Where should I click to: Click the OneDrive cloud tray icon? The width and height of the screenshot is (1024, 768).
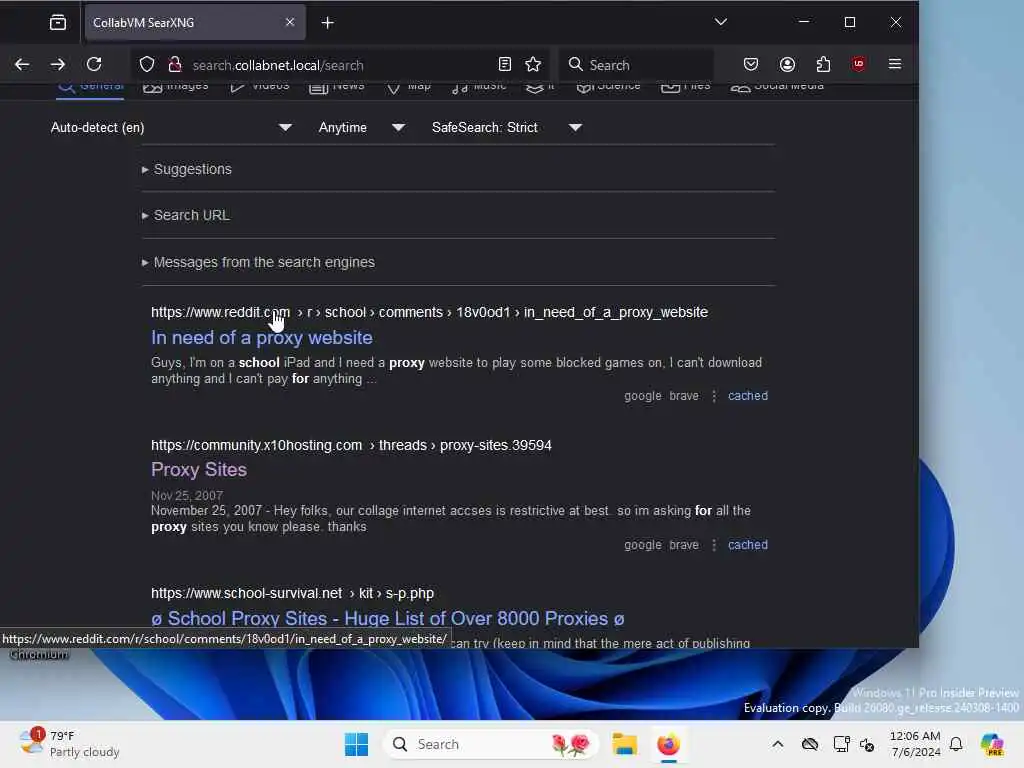pyautogui.click(x=810, y=744)
